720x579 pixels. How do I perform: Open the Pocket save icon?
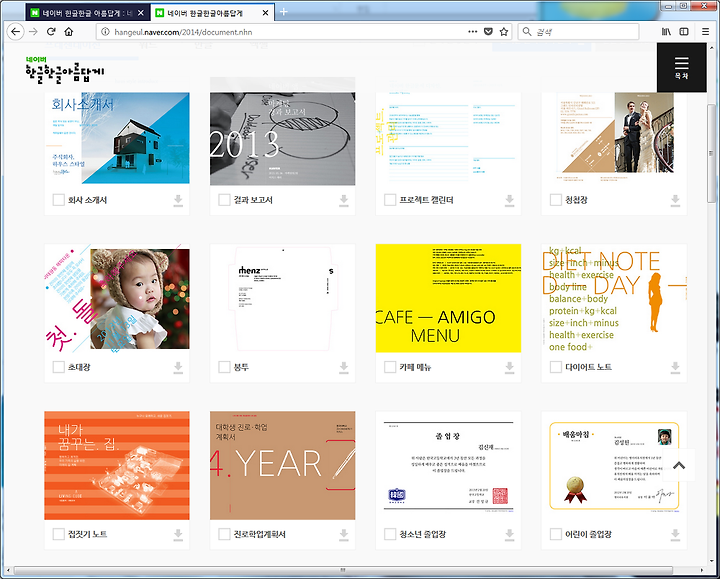click(x=489, y=32)
